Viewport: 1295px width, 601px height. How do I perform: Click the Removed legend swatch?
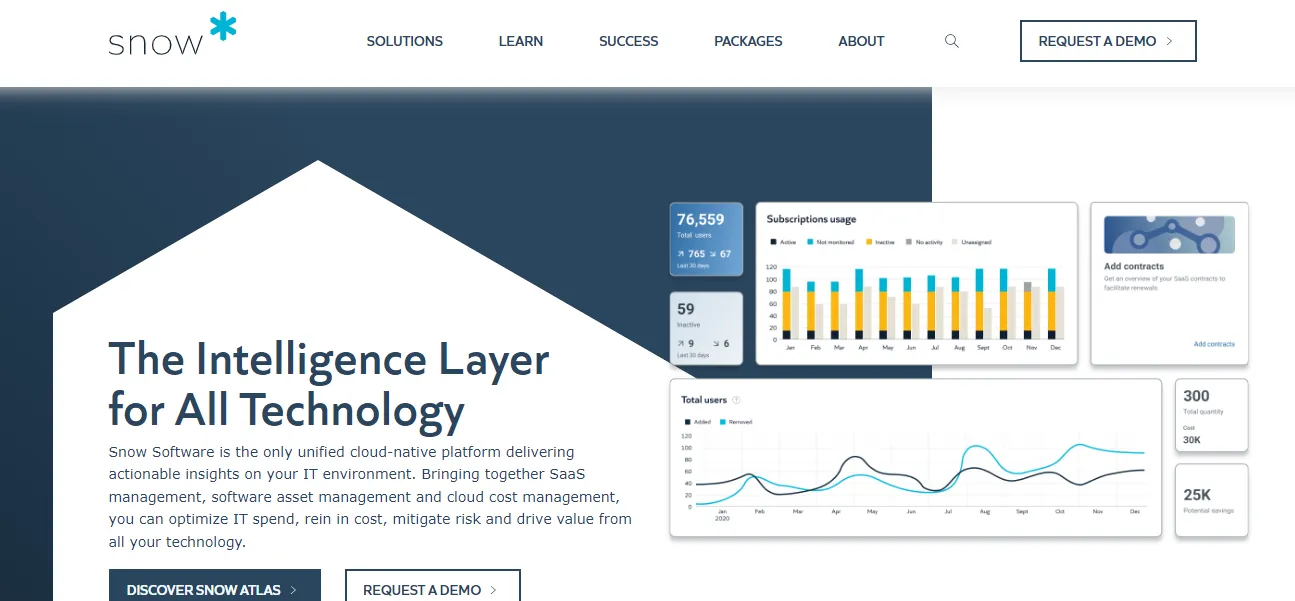click(723, 422)
